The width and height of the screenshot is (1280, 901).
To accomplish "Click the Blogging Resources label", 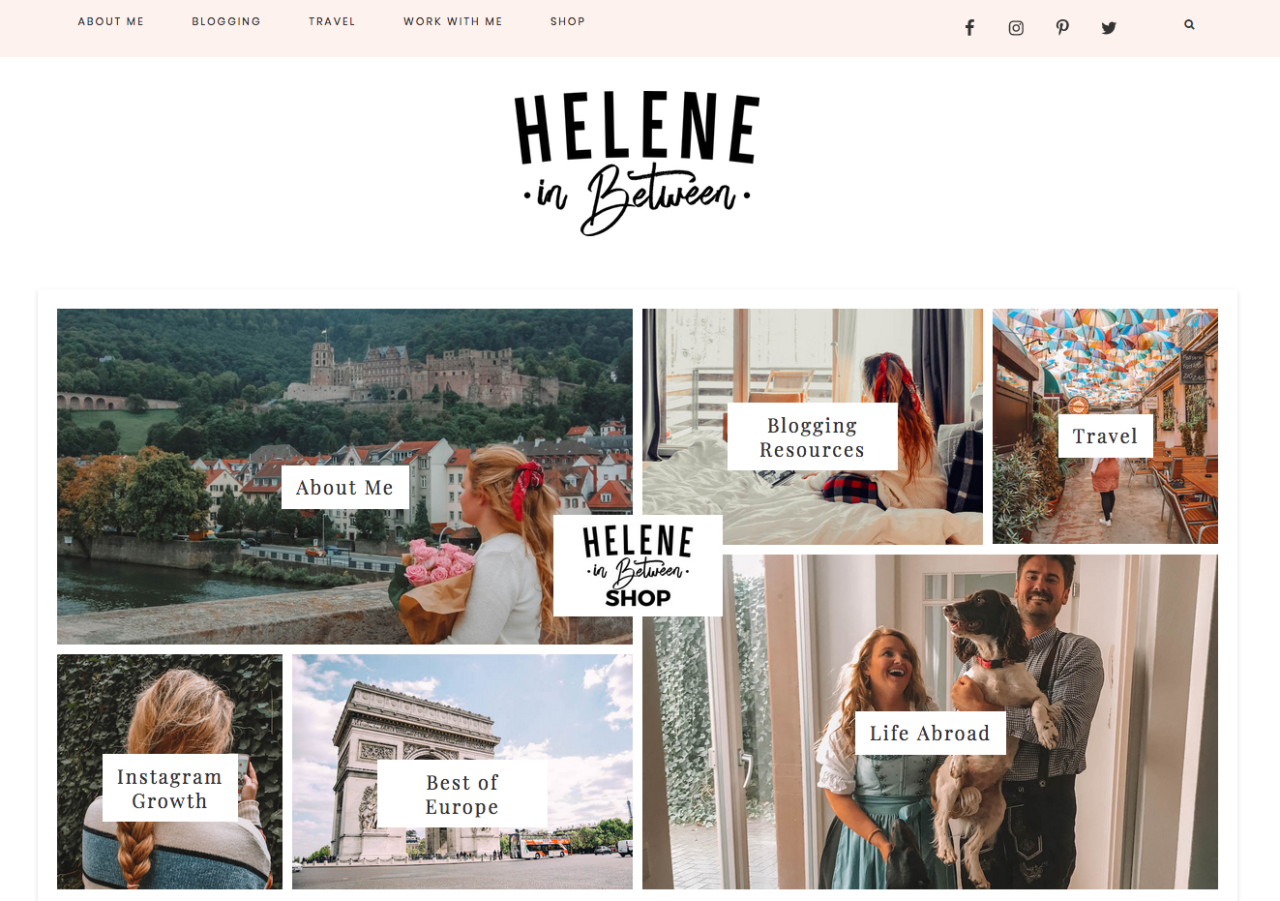I will click(812, 437).
